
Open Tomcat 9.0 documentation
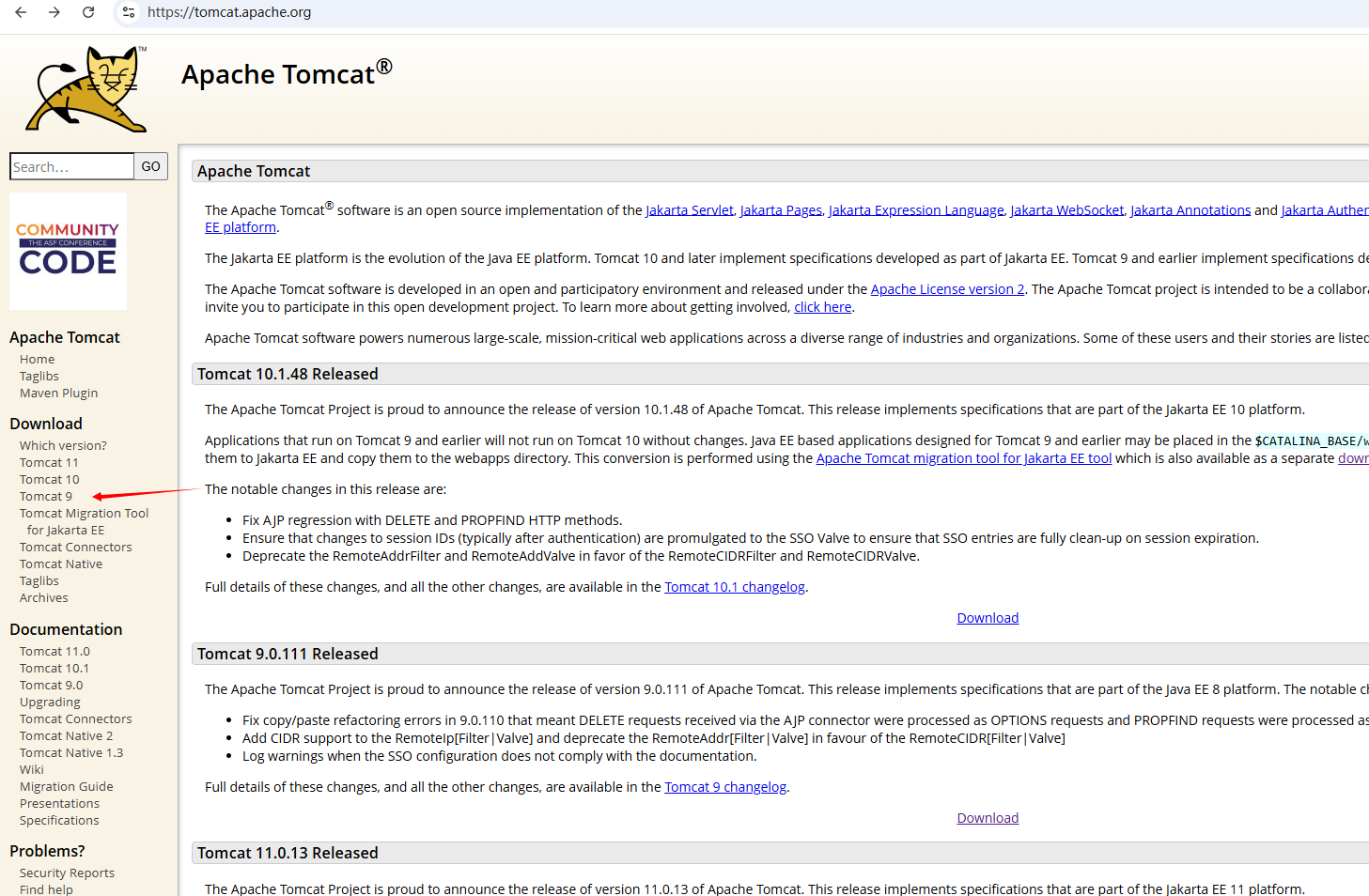pos(52,686)
